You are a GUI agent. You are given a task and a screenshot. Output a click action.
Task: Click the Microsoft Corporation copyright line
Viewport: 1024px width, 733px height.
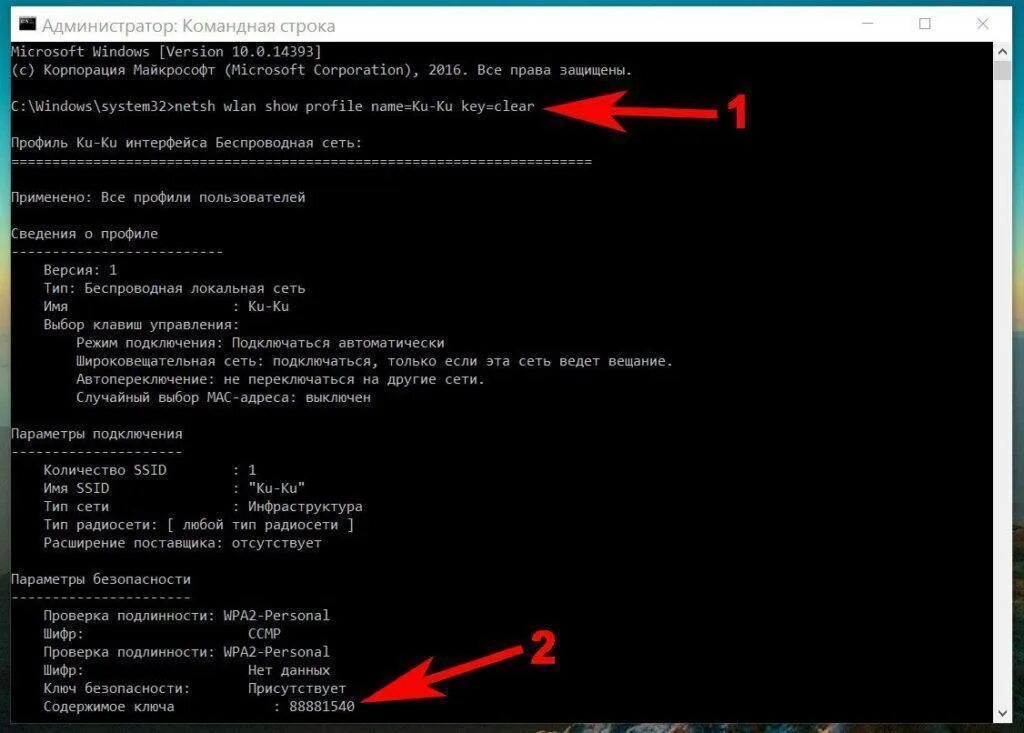pos(321,70)
